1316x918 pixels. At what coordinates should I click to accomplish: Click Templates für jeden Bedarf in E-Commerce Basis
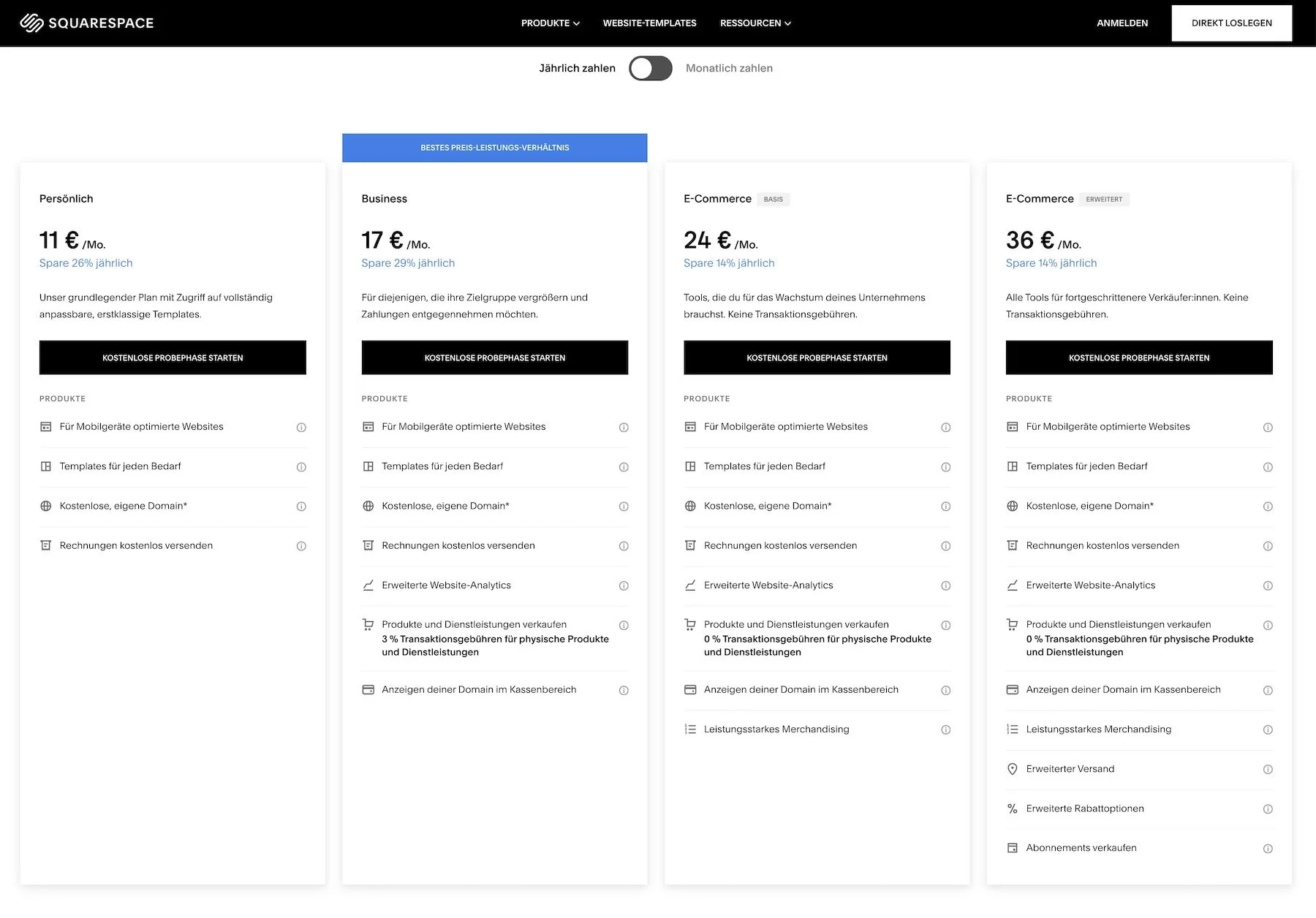[764, 466]
